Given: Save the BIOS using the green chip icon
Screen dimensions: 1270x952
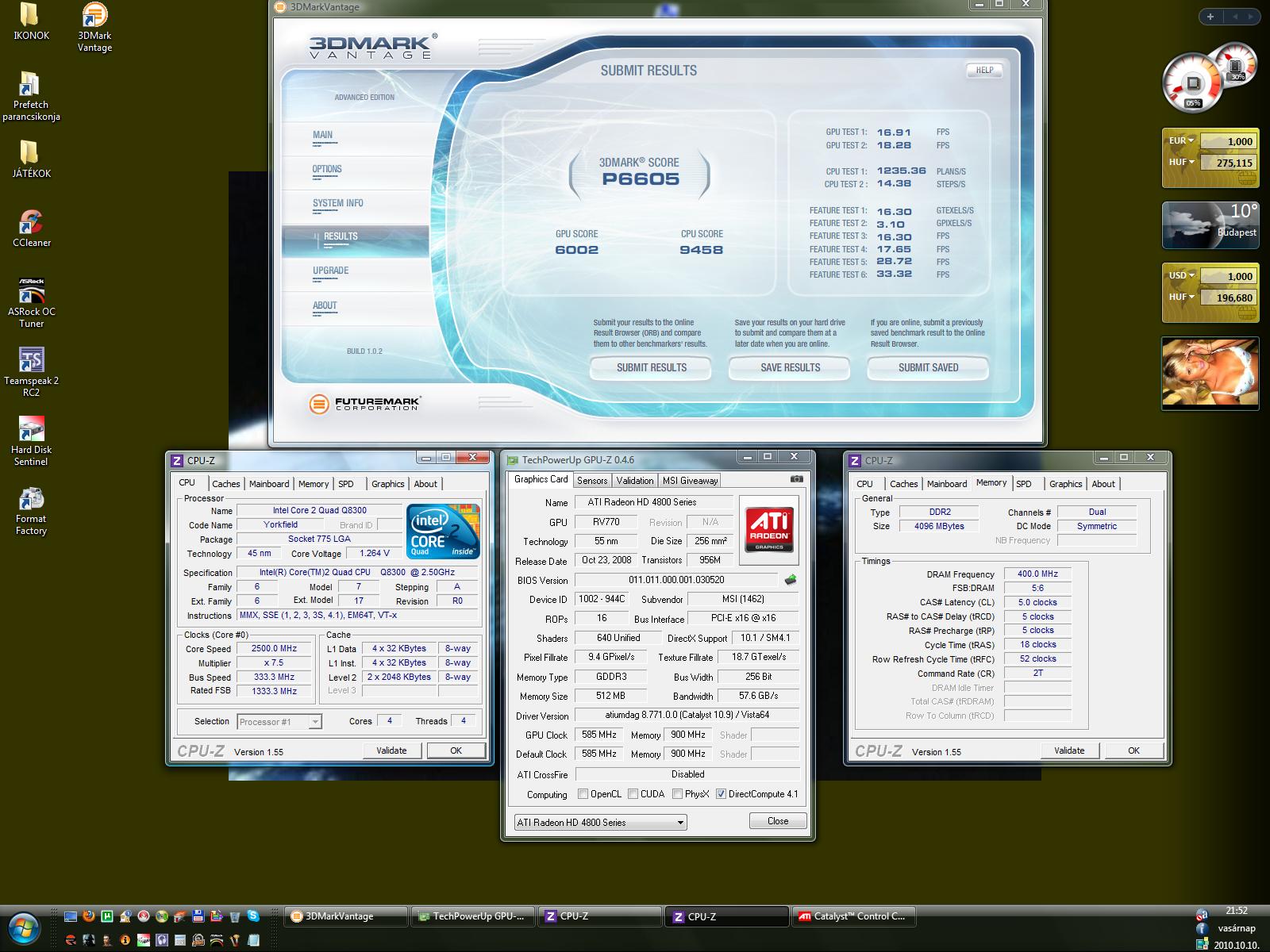Looking at the screenshot, I should pos(791,580).
